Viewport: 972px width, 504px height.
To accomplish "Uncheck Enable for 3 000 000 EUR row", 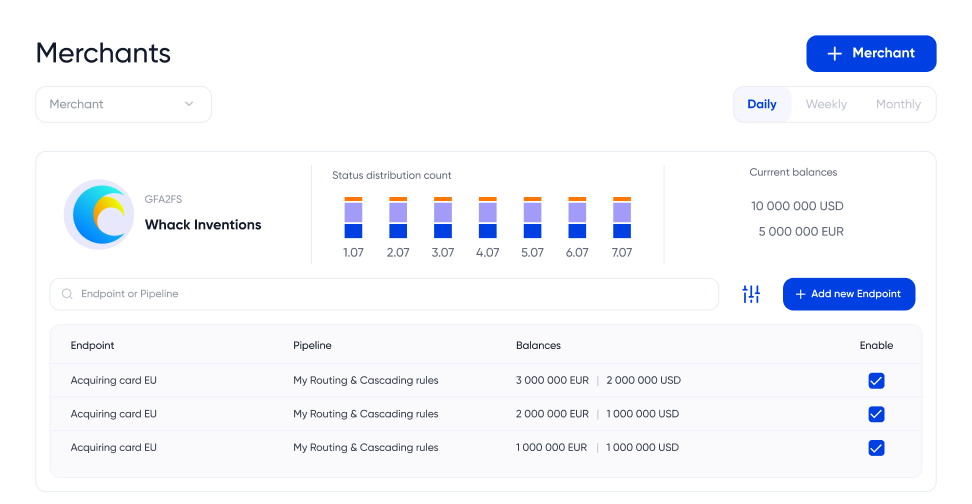I will tap(876, 381).
